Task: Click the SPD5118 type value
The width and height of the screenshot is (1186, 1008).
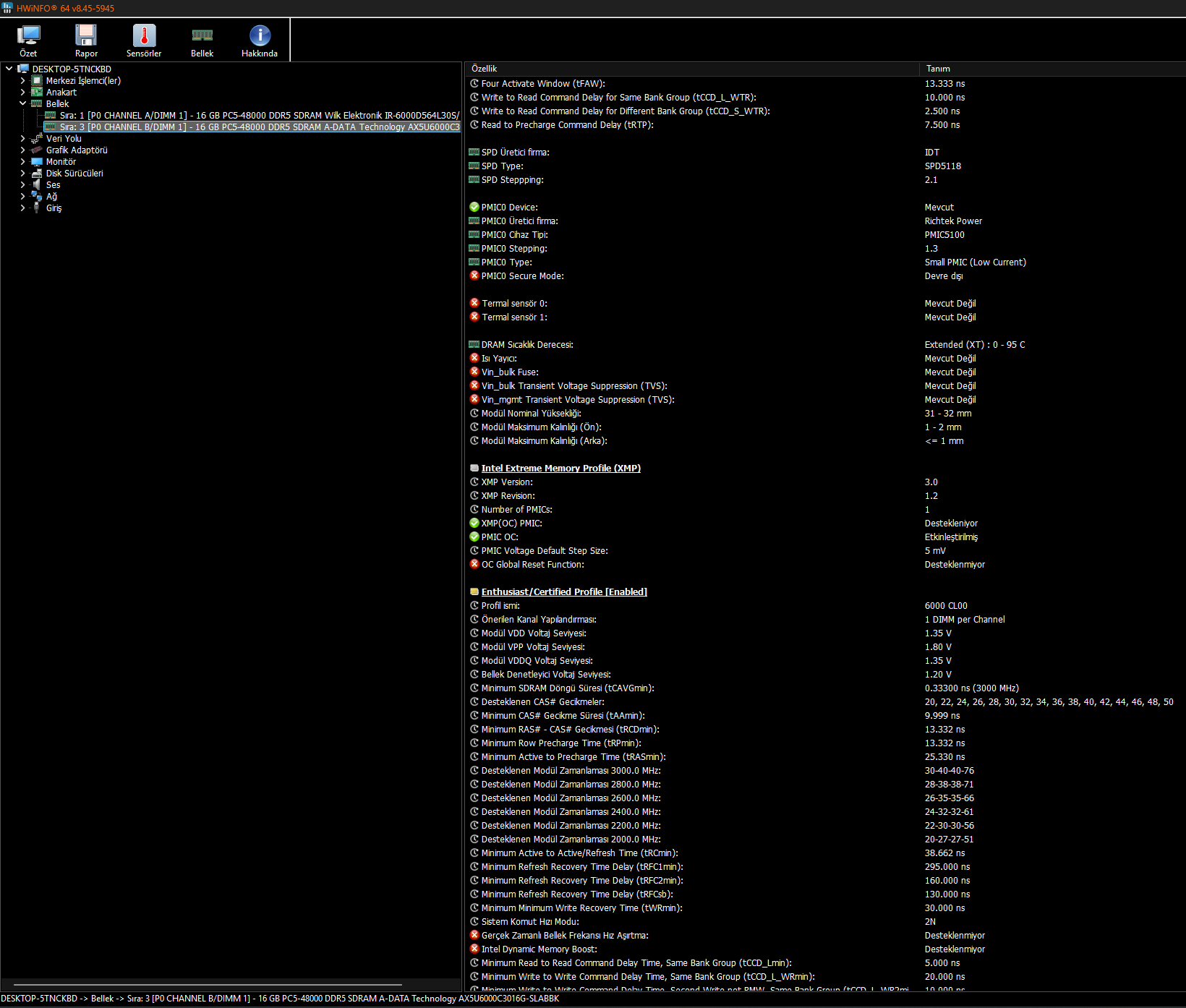Action: (943, 166)
